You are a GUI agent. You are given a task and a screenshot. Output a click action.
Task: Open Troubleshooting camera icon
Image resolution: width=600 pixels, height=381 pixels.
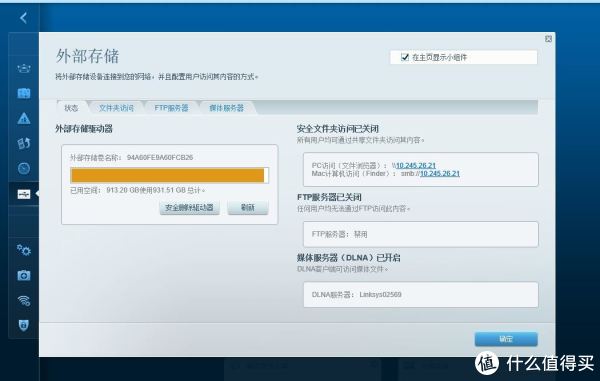[x=24, y=275]
